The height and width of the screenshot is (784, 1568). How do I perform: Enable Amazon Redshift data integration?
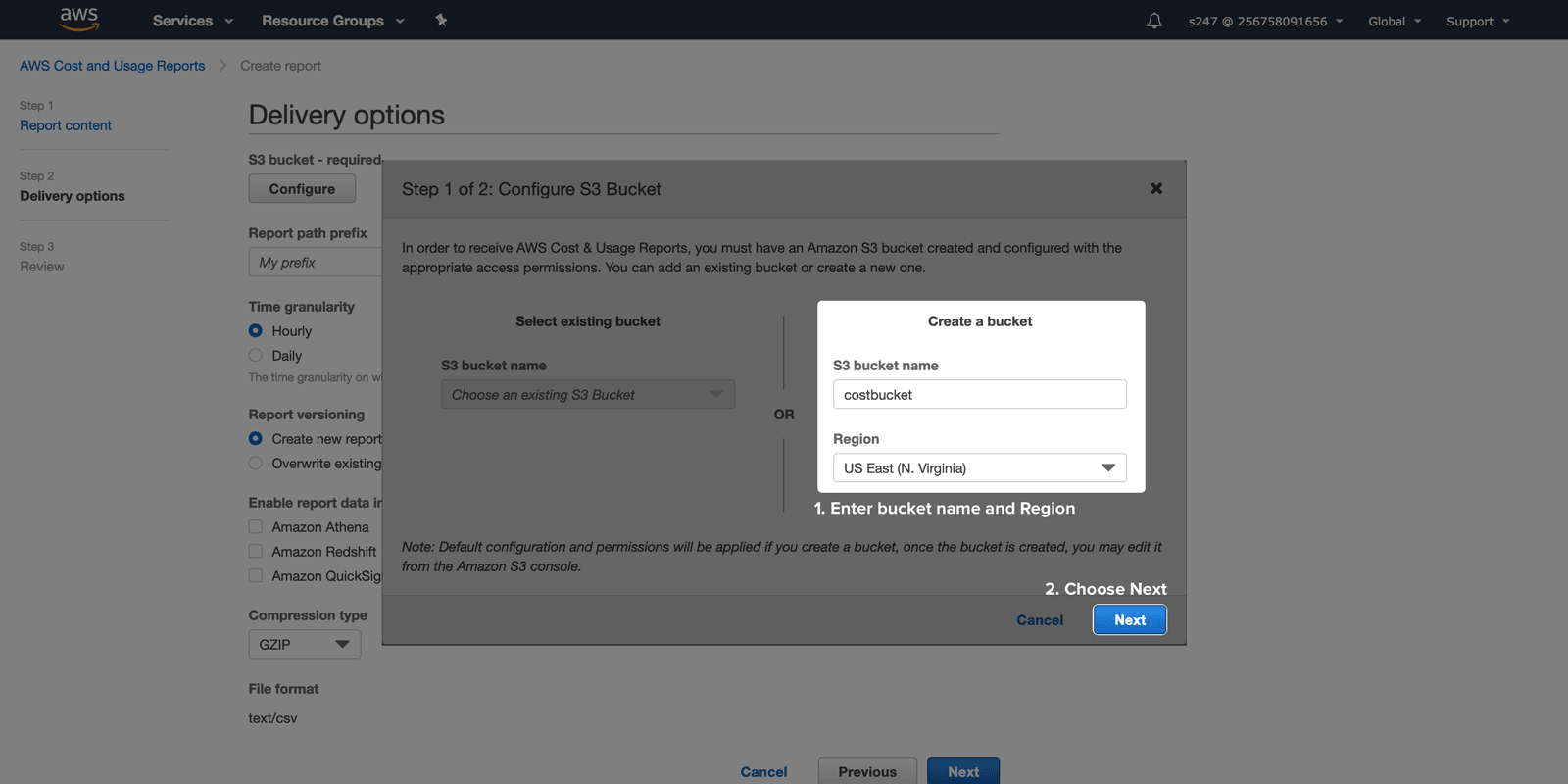click(x=255, y=552)
